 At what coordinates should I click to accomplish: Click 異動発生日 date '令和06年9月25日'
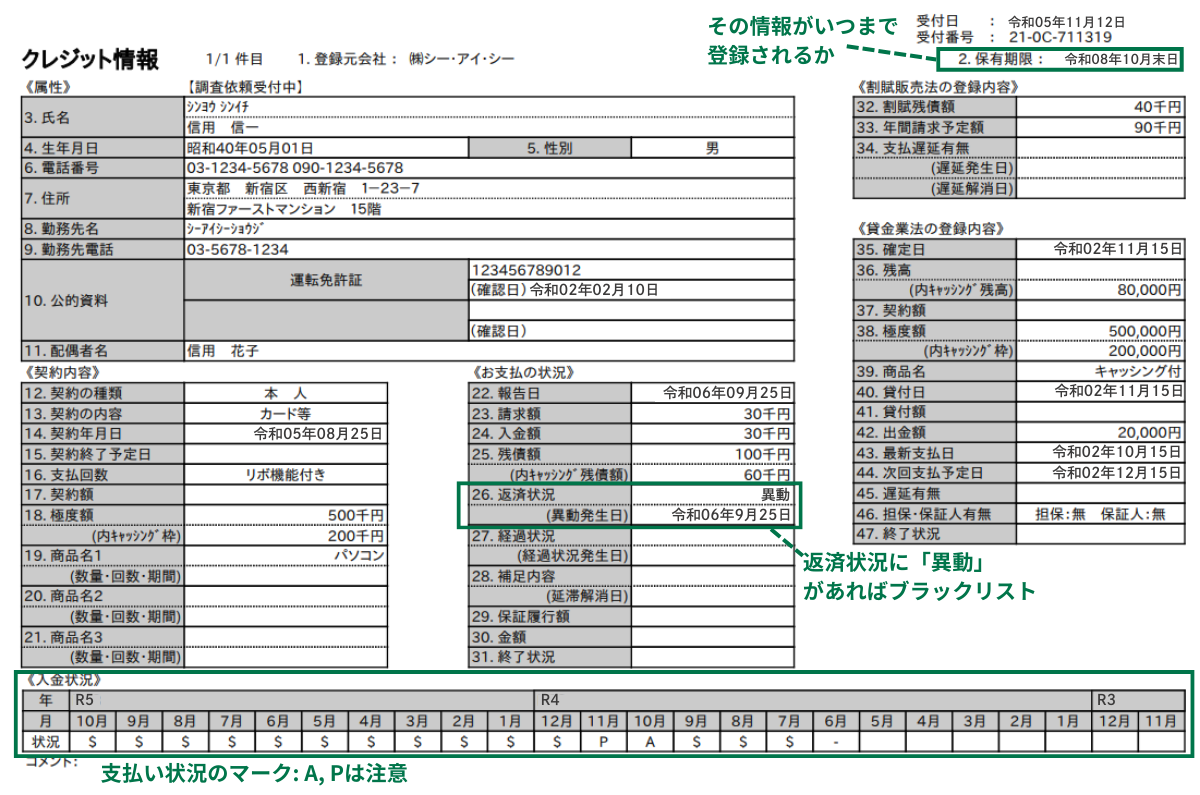pos(732,515)
